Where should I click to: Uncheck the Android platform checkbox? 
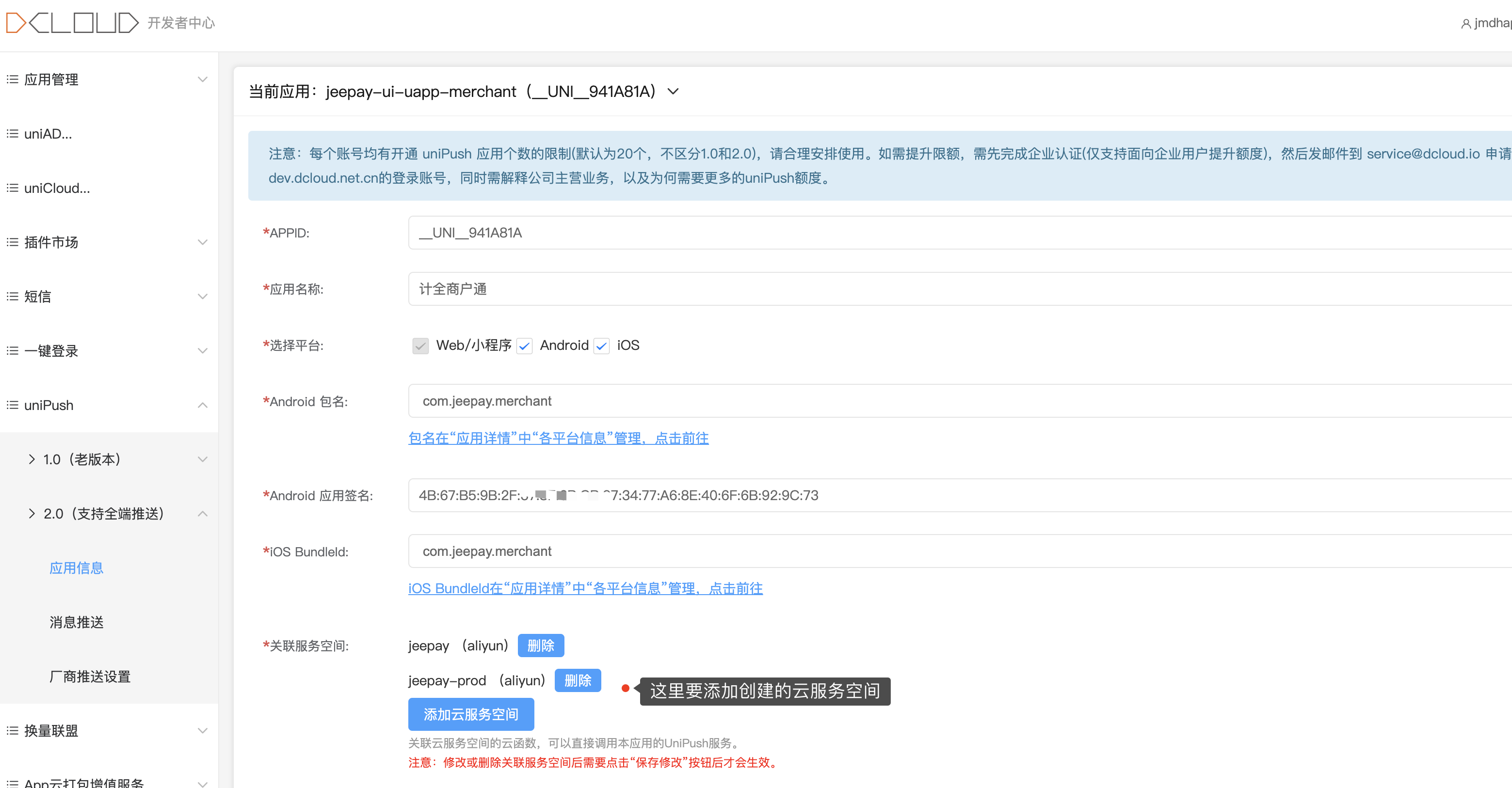tap(524, 346)
